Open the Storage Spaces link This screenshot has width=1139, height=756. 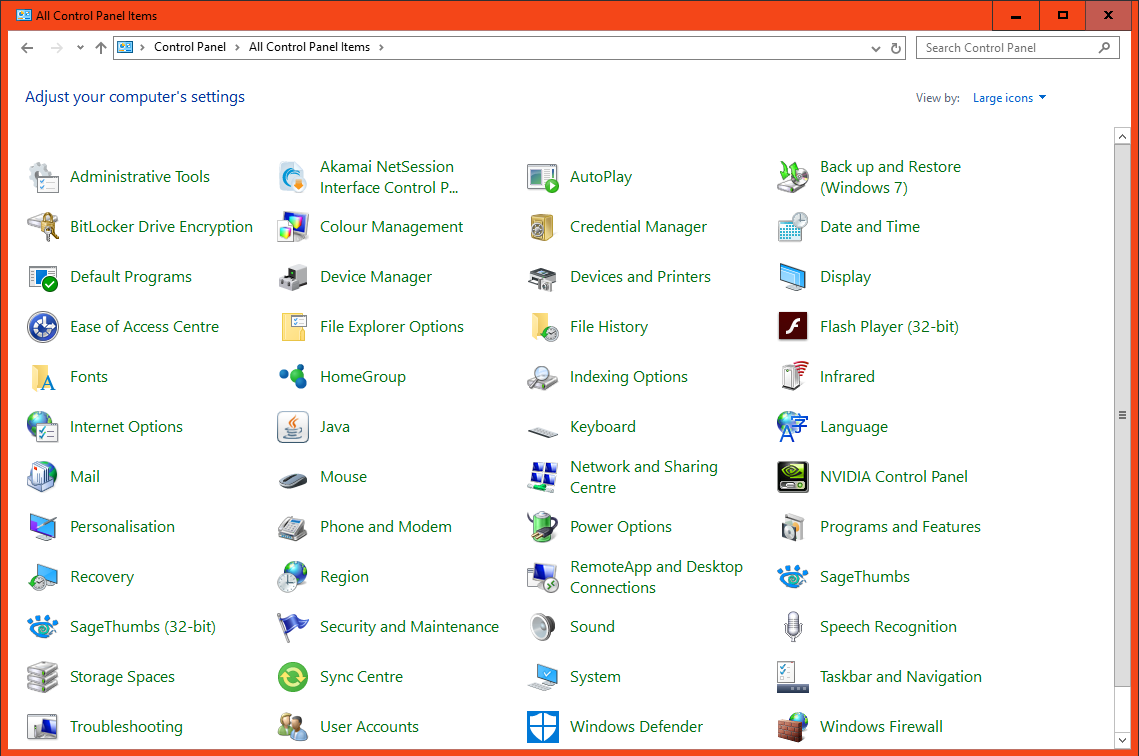coord(122,677)
